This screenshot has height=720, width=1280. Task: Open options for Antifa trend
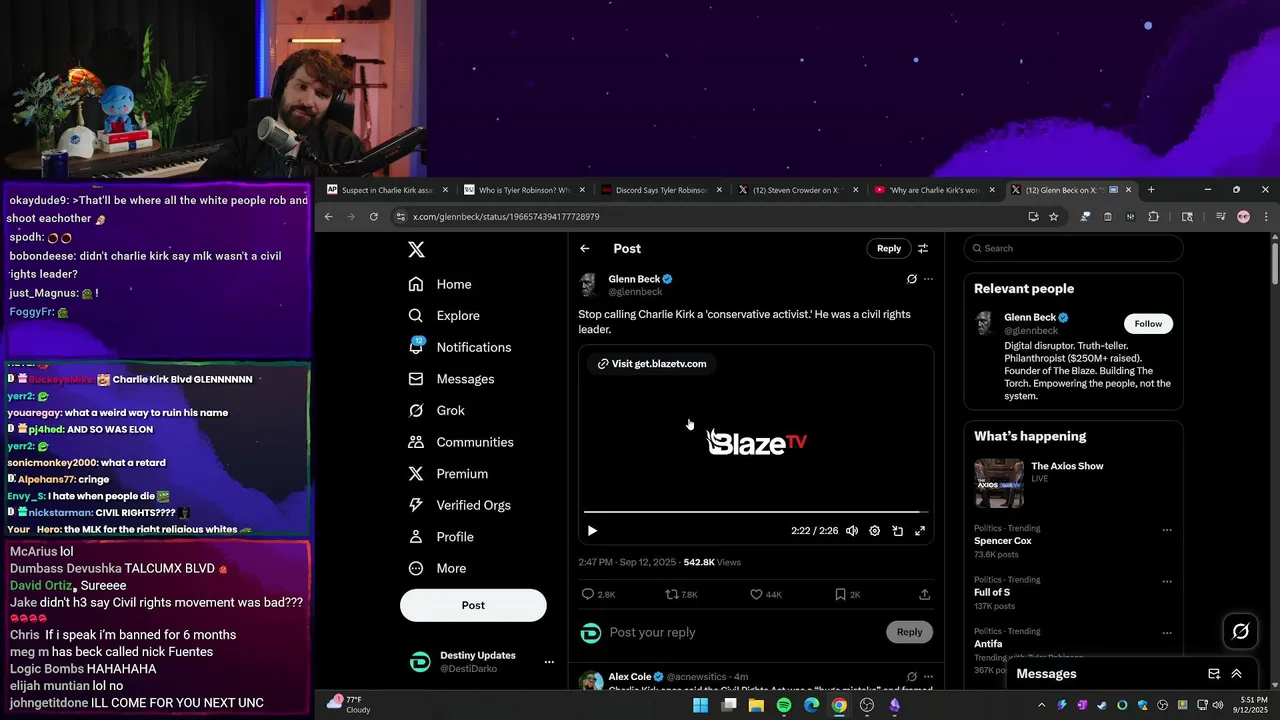[1166, 633]
